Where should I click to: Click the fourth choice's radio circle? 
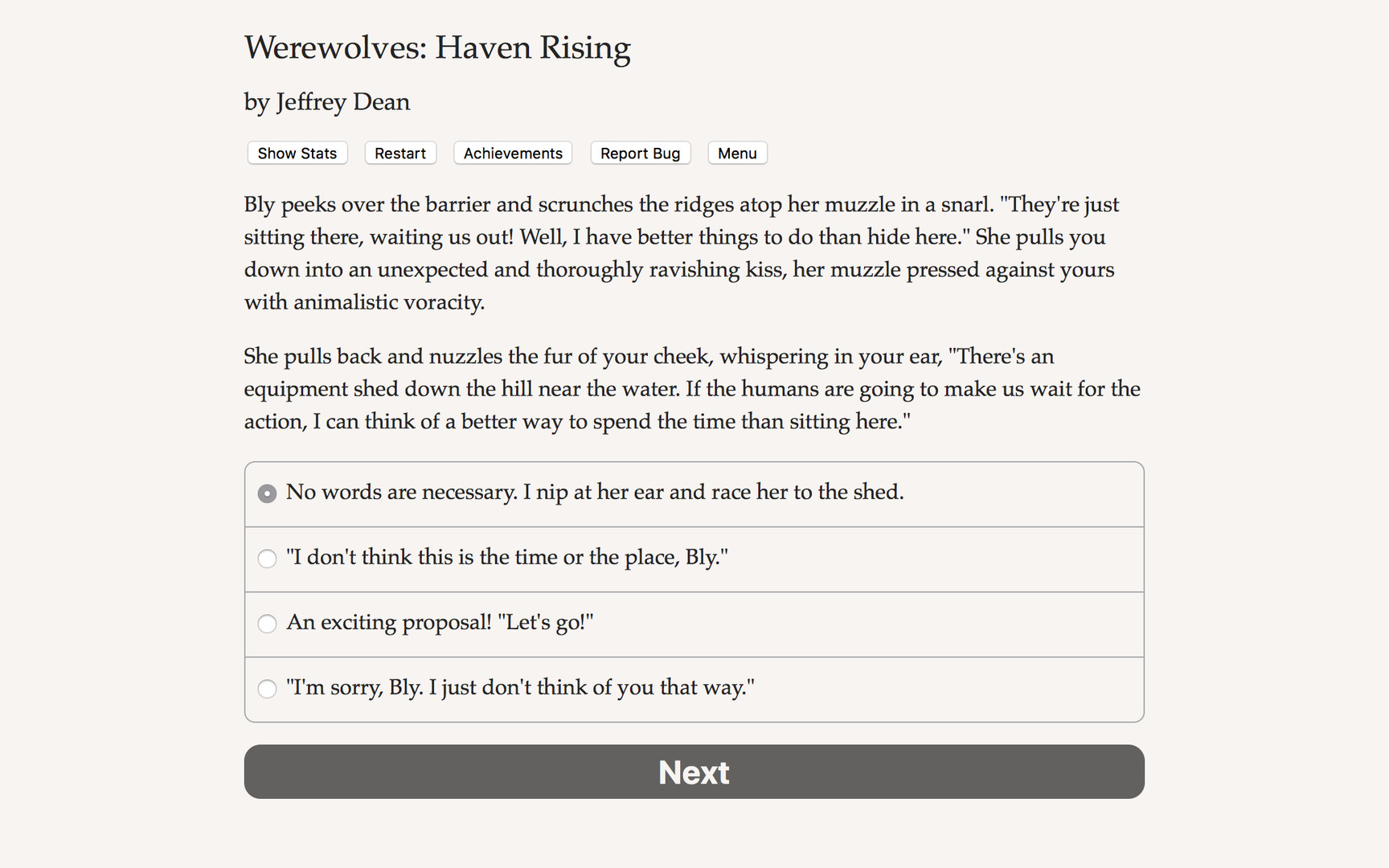[267, 689]
